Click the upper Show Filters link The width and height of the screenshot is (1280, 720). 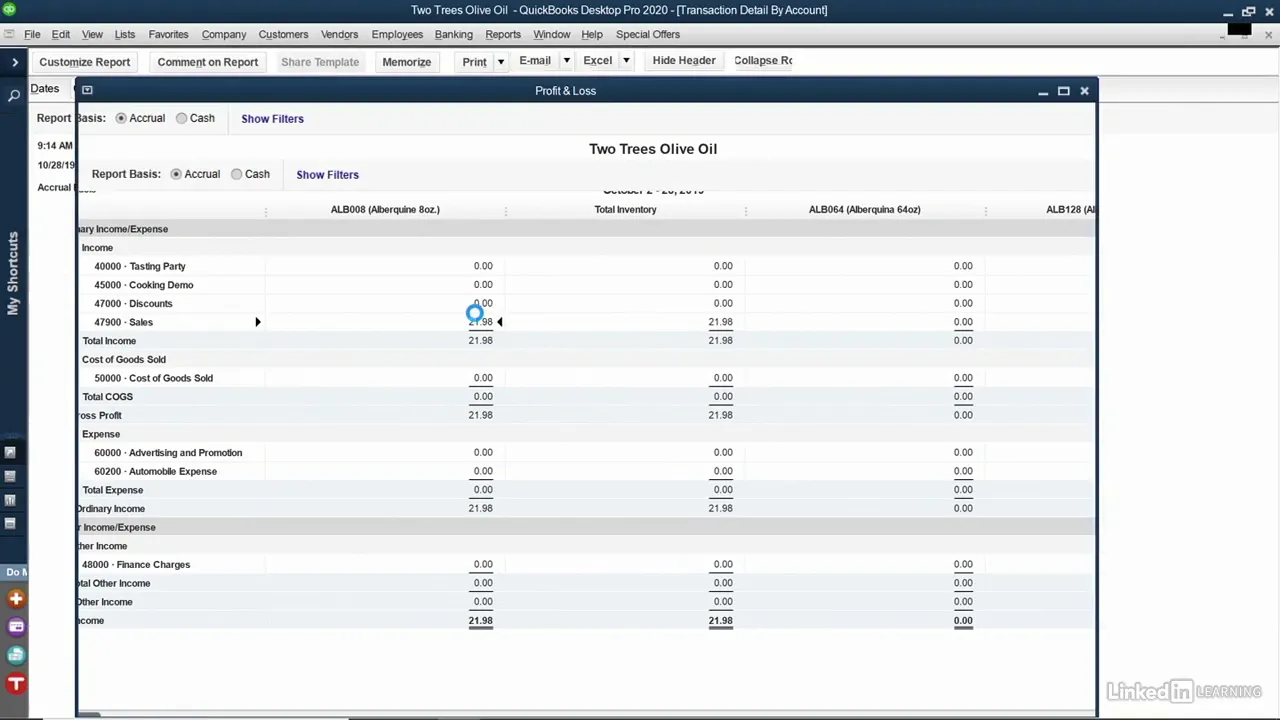pyautogui.click(x=272, y=119)
